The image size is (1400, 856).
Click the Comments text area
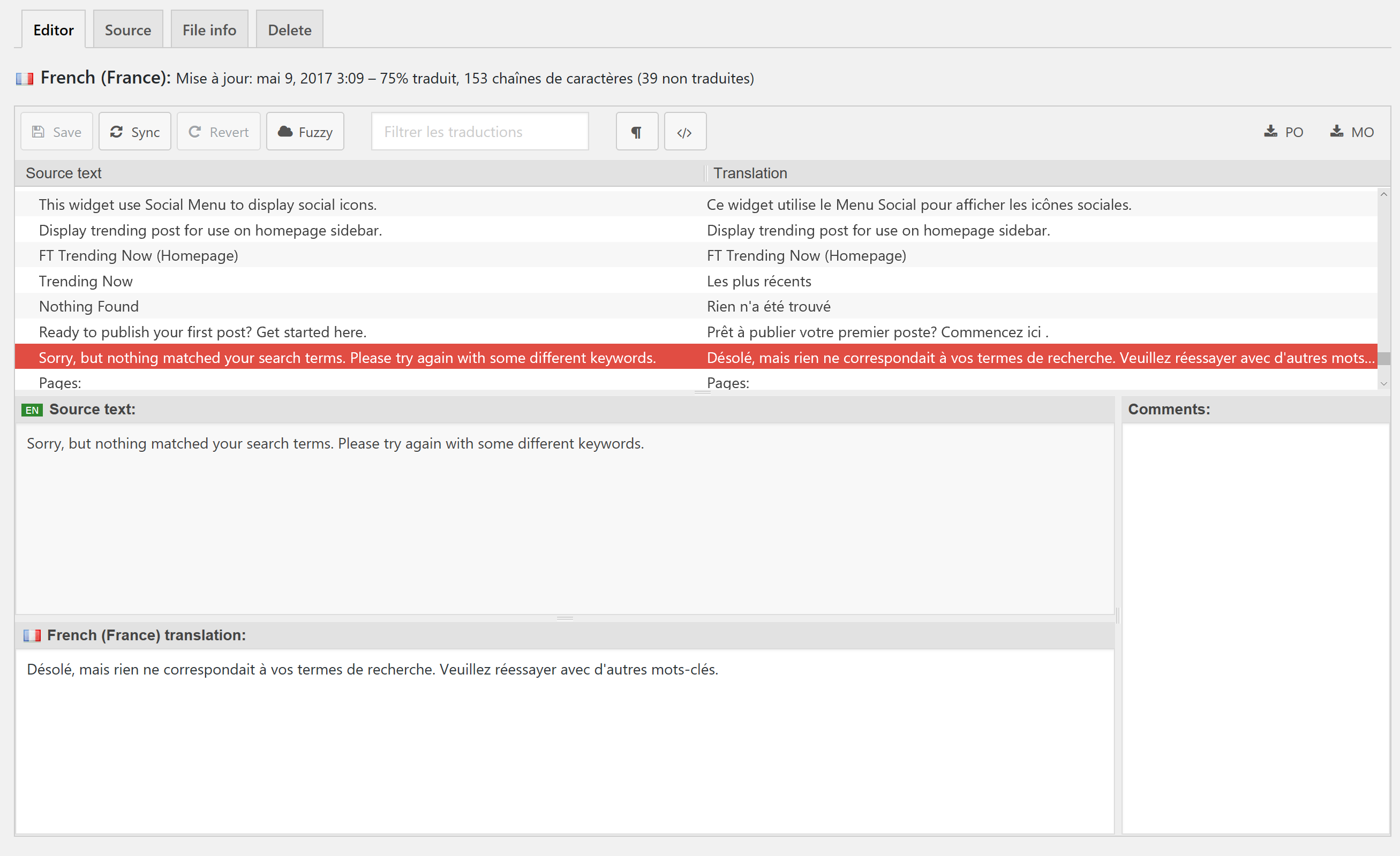(1256, 625)
